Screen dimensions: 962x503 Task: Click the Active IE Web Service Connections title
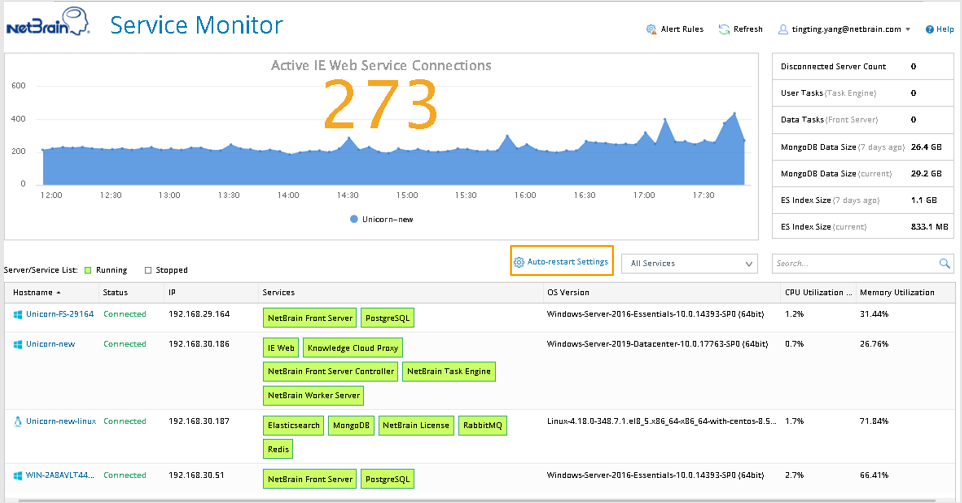pos(381,66)
